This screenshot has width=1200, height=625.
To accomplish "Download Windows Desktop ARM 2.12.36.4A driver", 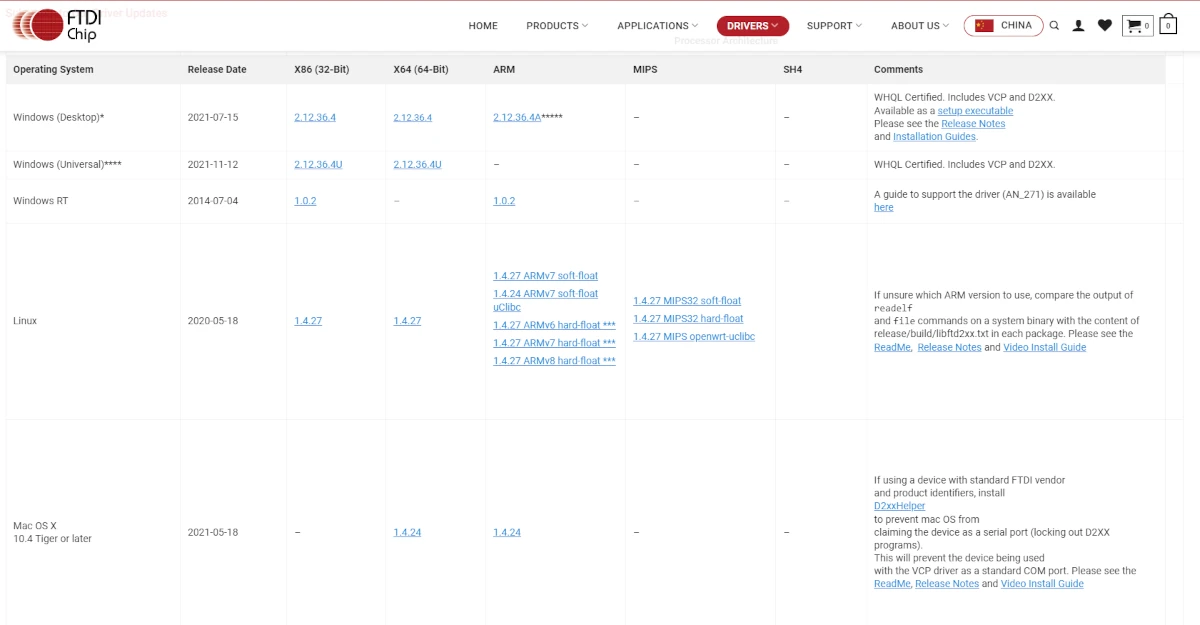I will [x=517, y=117].
